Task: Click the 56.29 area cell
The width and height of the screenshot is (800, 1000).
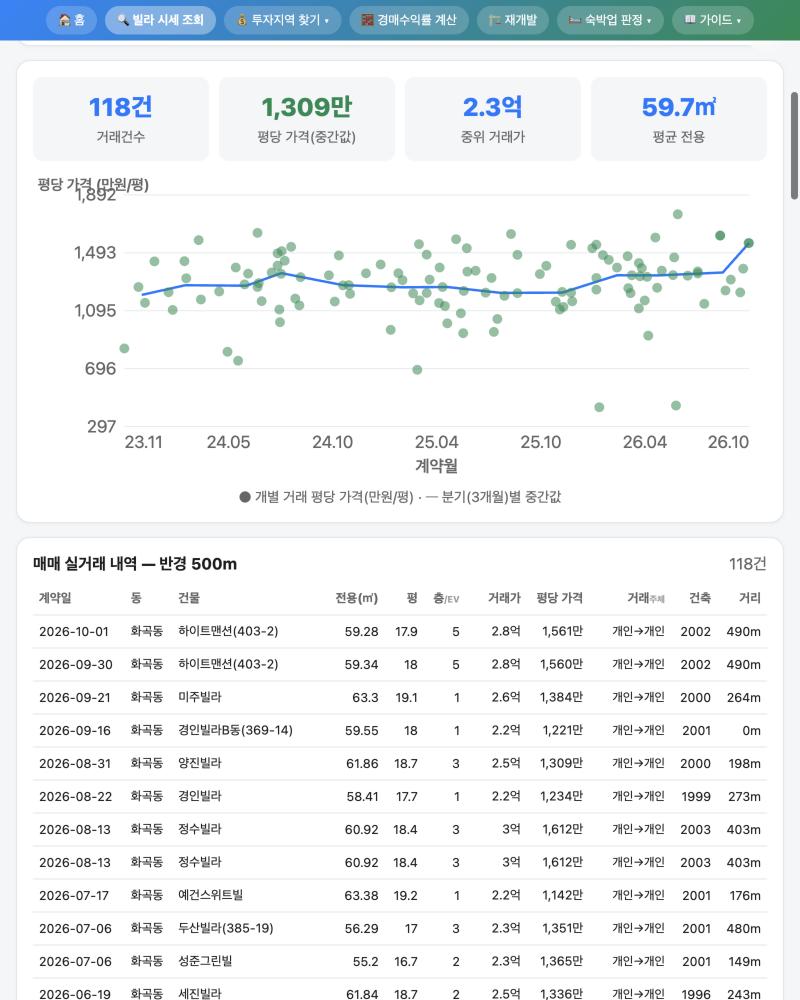Action: 362,929
